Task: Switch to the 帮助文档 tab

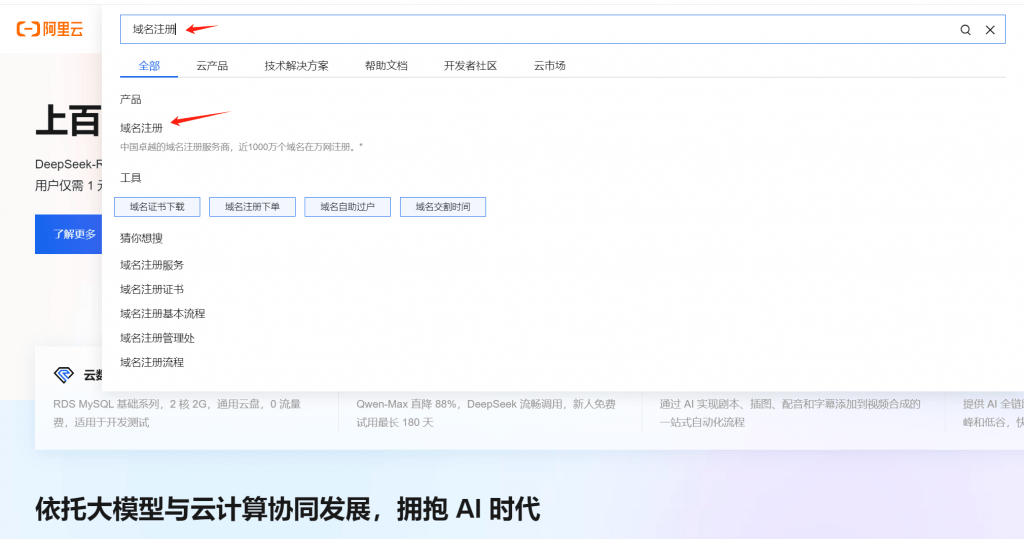Action: click(x=386, y=65)
